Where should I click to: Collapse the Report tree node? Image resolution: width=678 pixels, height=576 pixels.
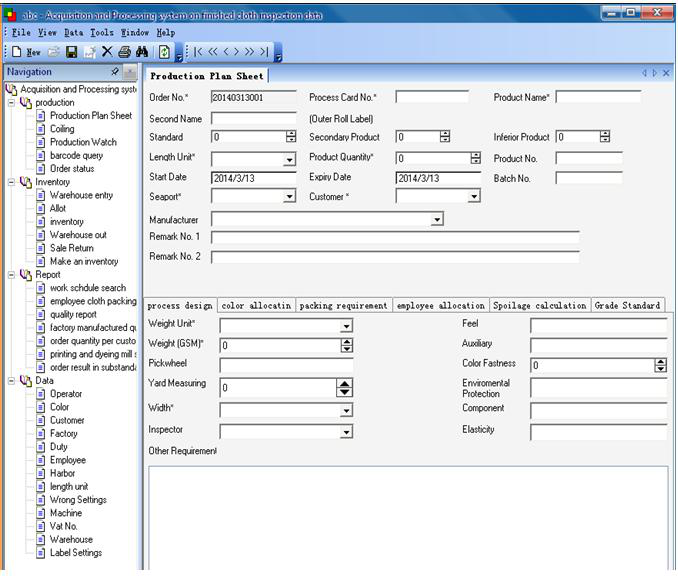(x=12, y=275)
